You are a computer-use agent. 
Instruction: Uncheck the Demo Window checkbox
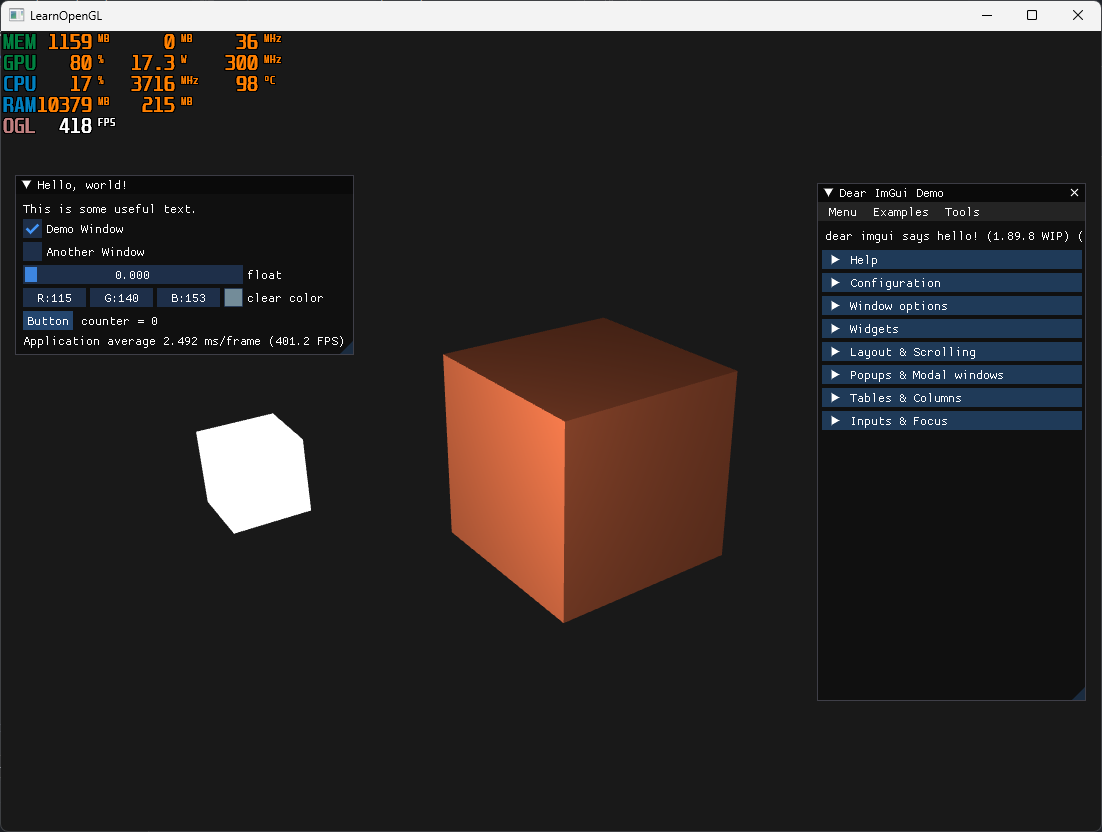(x=33, y=229)
